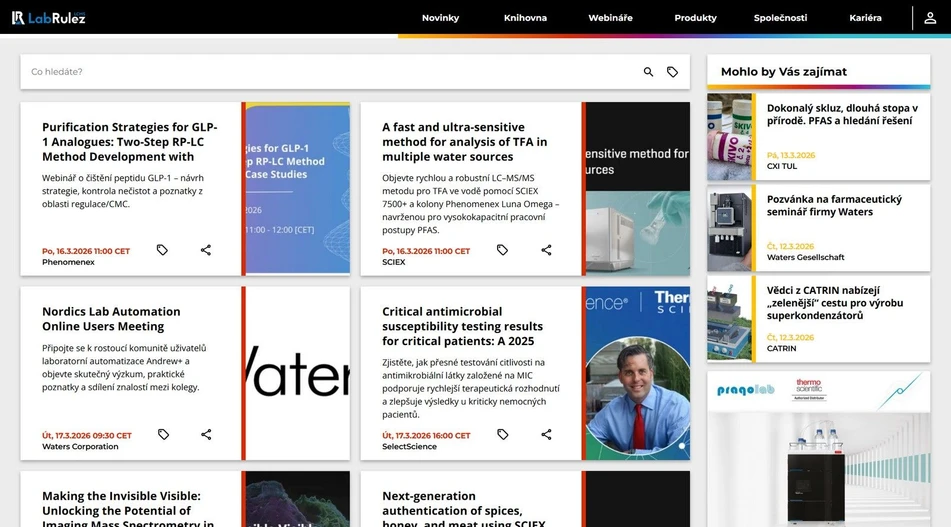The width and height of the screenshot is (951, 527).
Task: Click the LabRulez logo in header
Action: (48, 17)
